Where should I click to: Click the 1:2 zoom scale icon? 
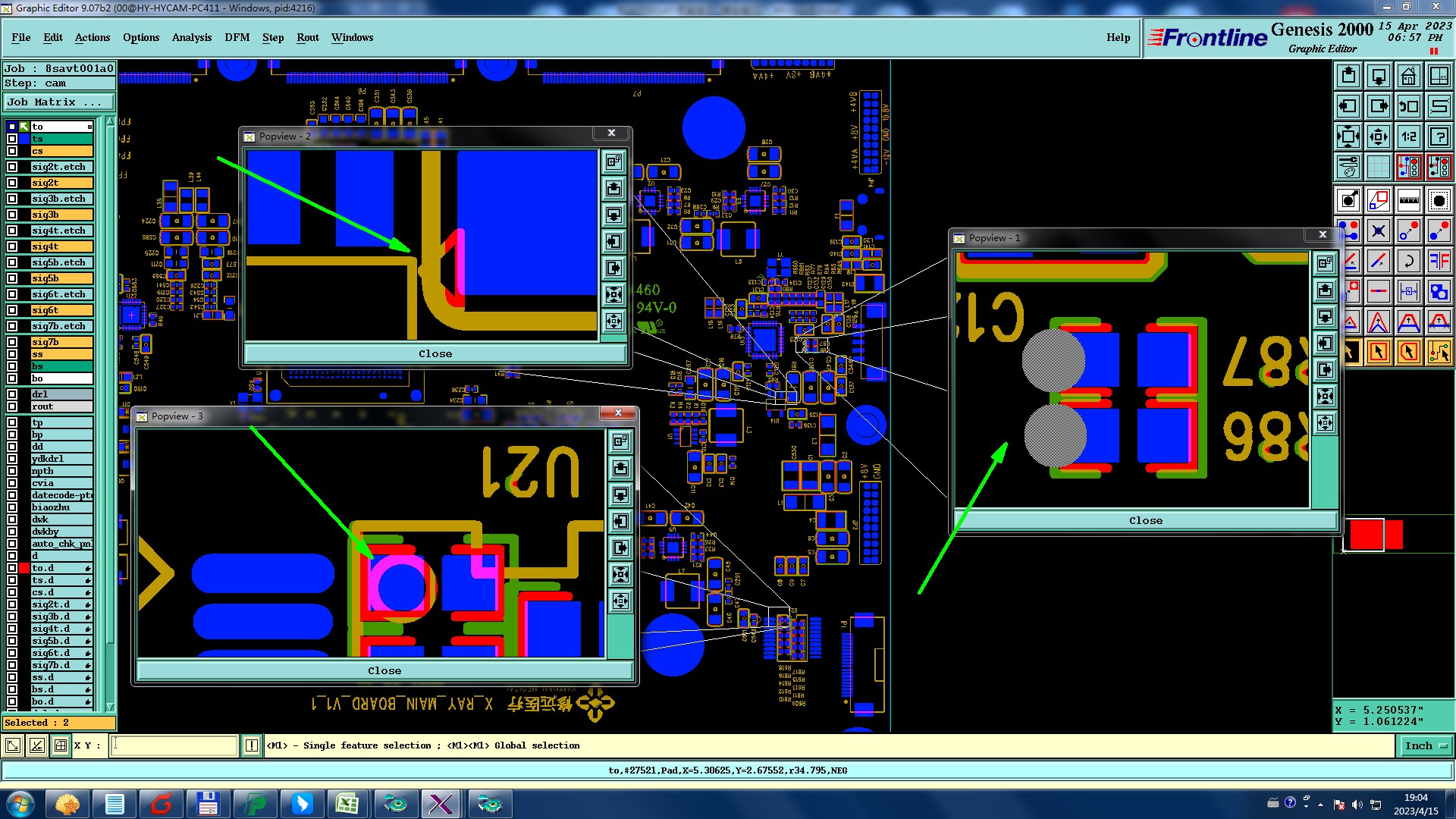pos(1408,136)
